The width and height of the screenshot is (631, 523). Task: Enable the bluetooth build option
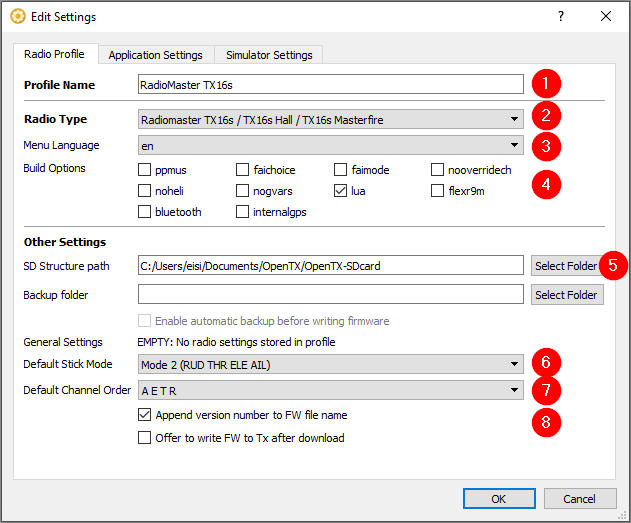click(144, 212)
